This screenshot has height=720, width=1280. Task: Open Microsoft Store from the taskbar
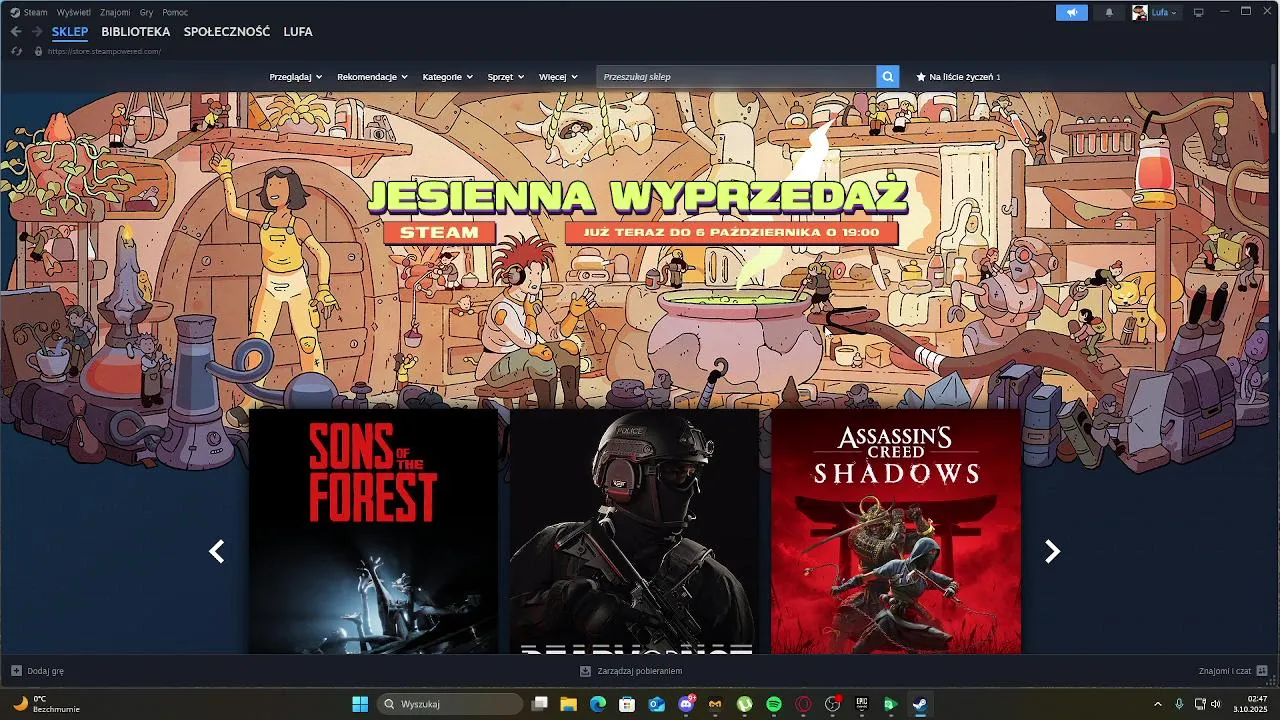pyautogui.click(x=627, y=704)
